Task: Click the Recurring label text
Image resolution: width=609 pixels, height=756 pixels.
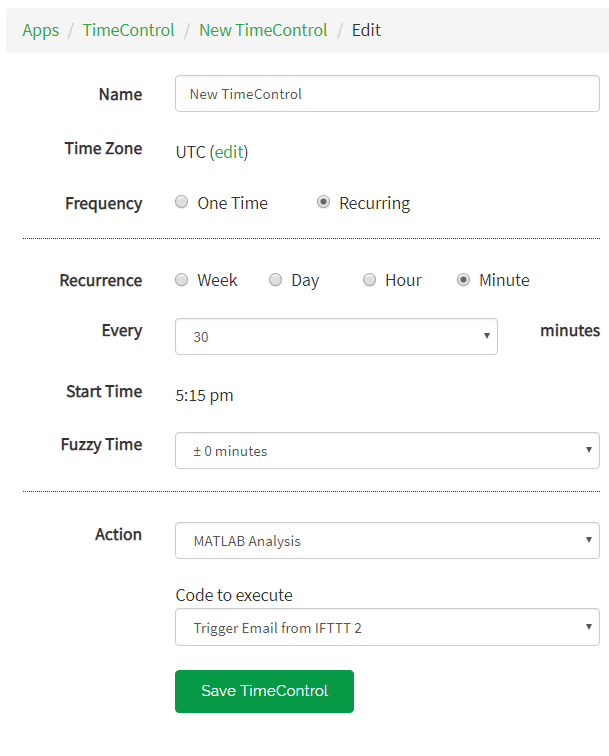Action: (375, 203)
